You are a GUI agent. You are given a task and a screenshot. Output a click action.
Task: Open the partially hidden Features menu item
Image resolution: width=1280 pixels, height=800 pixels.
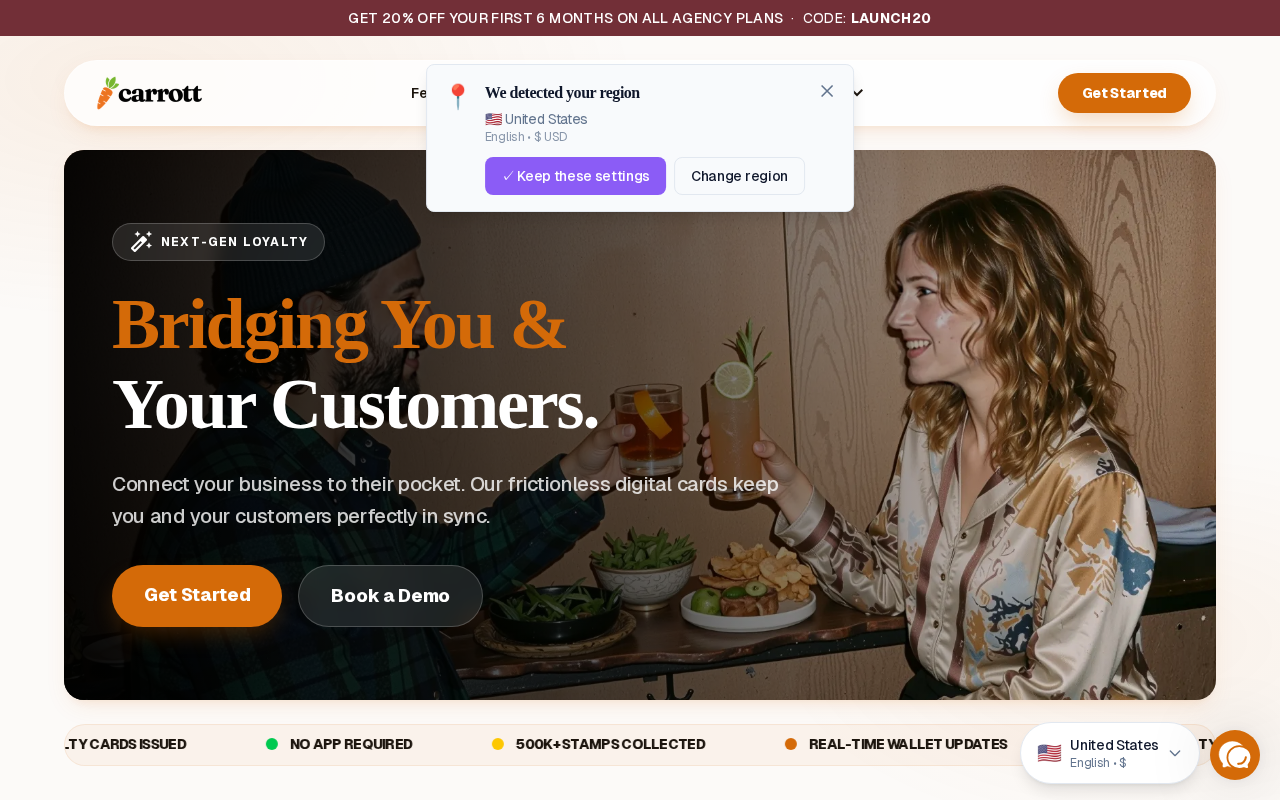[x=418, y=93]
